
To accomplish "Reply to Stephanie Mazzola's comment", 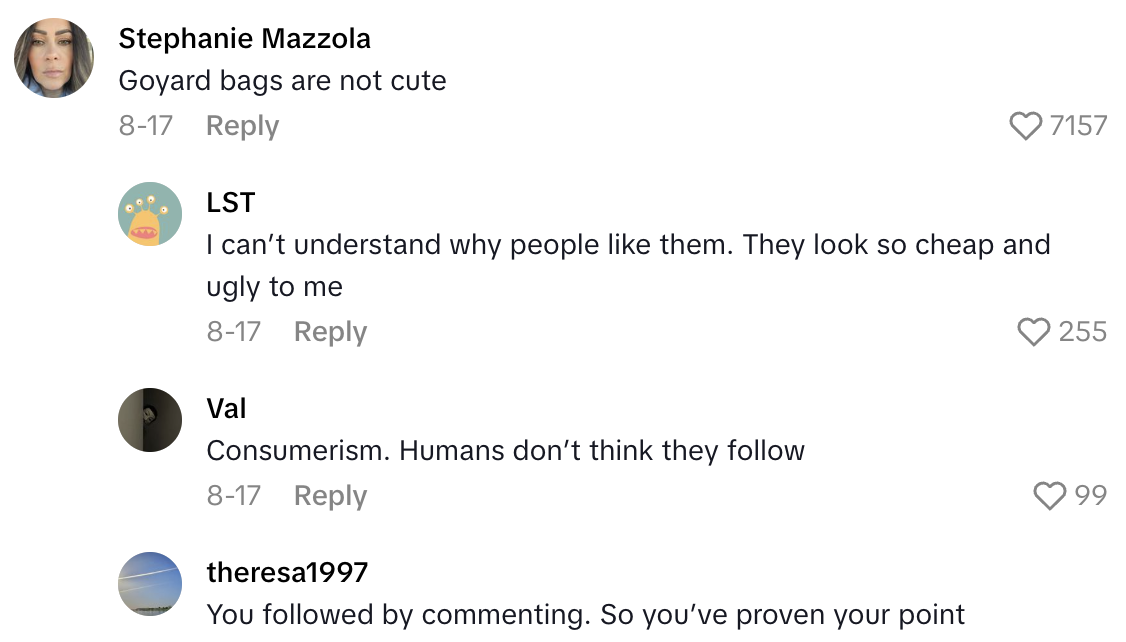I will (x=242, y=126).
